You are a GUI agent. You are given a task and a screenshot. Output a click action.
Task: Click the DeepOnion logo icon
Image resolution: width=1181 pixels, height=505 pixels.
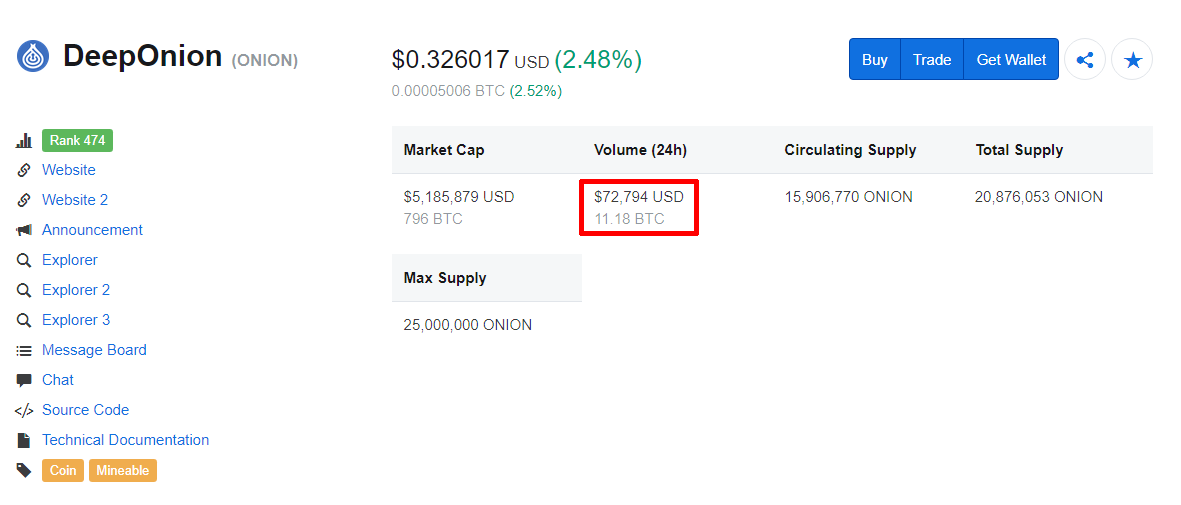(32, 57)
